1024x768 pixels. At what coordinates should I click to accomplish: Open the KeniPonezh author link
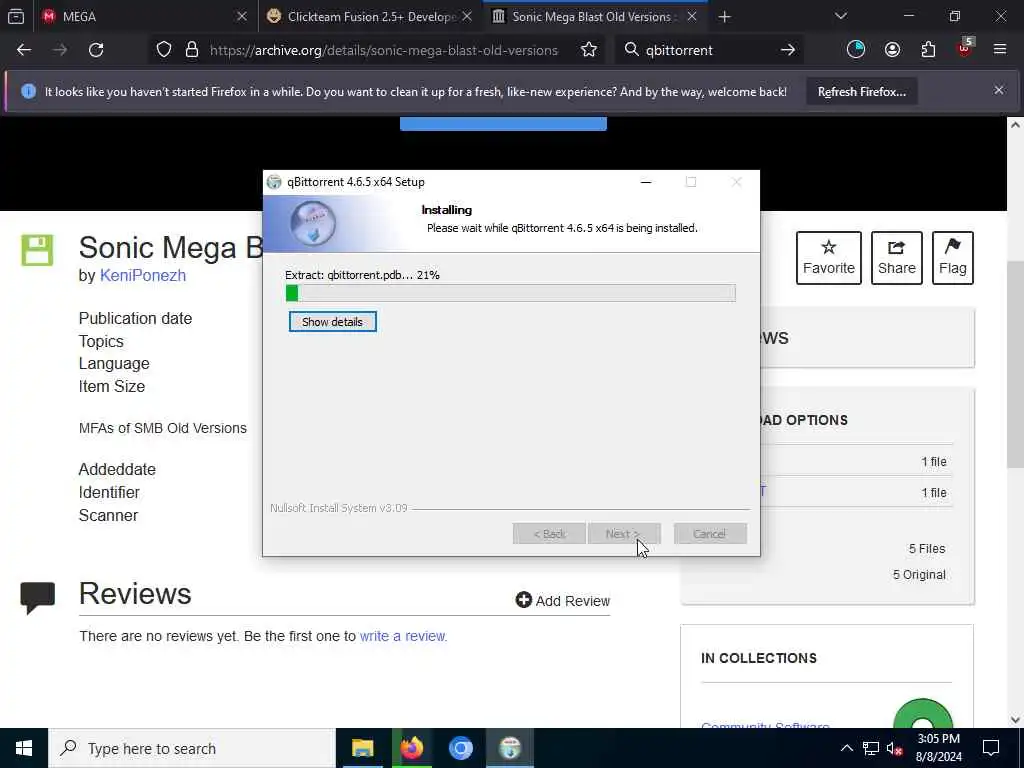(142, 276)
